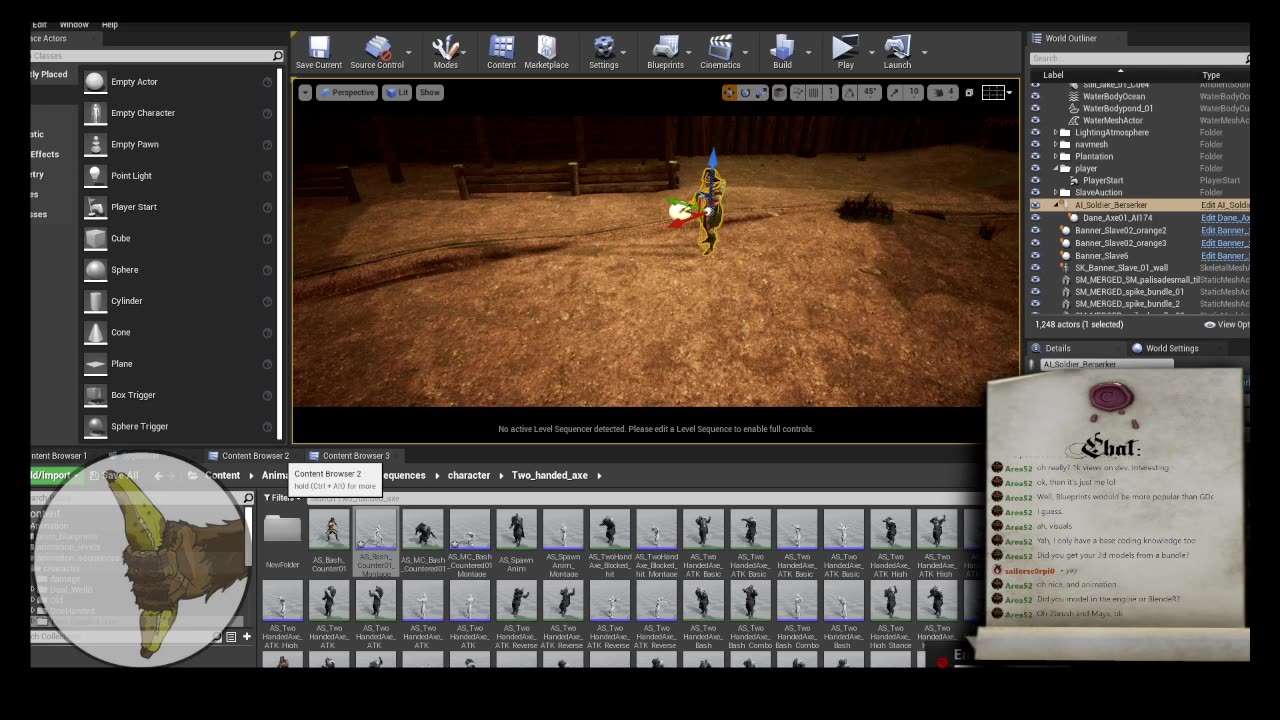The image size is (1280, 720).
Task: Toggle visibility of navmesh folder
Action: point(1035,144)
